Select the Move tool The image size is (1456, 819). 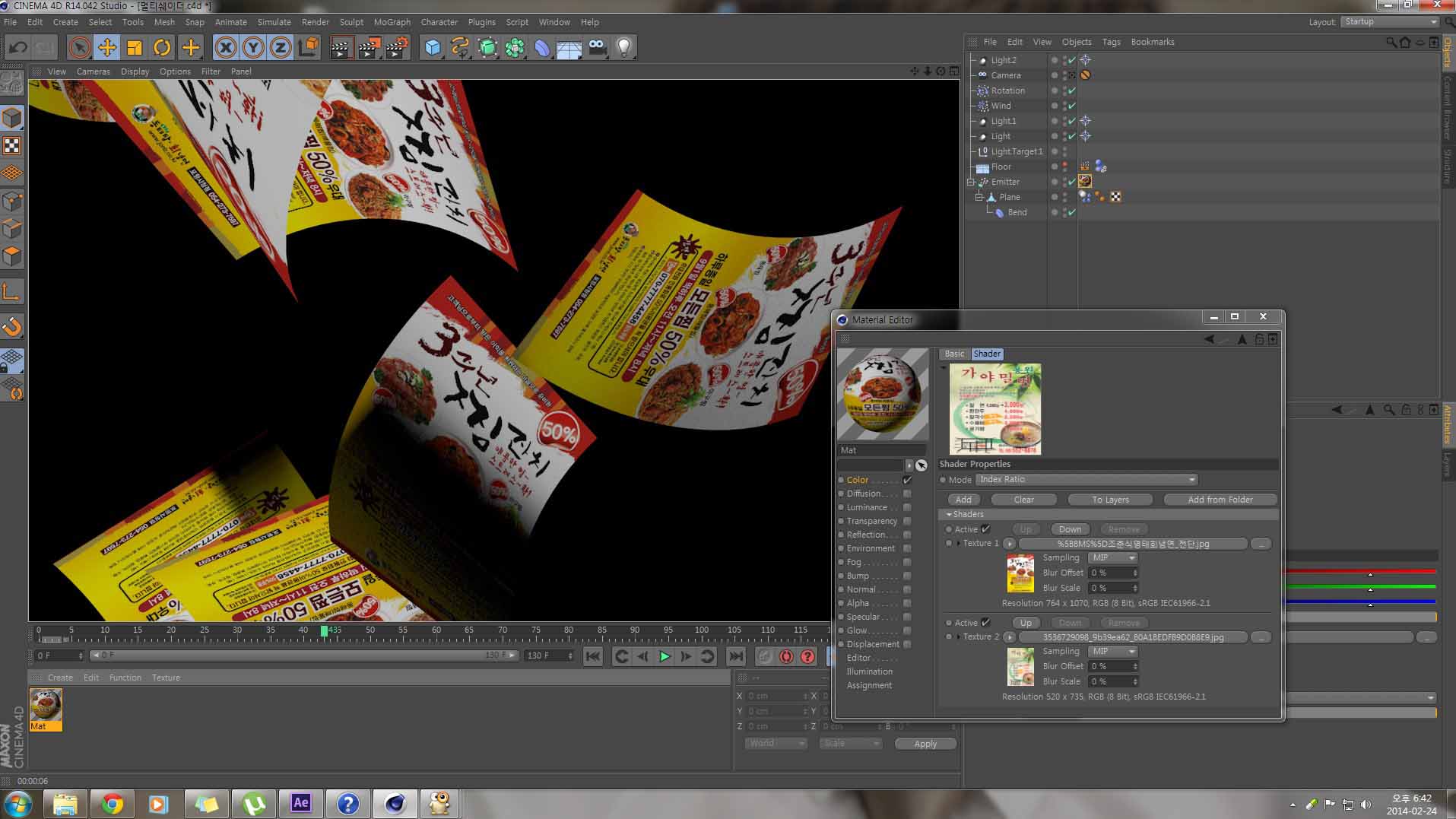(x=107, y=48)
